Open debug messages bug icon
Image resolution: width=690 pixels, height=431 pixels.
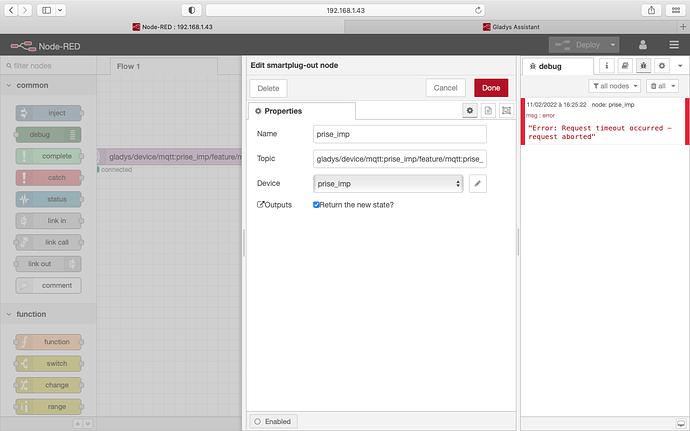pos(643,66)
